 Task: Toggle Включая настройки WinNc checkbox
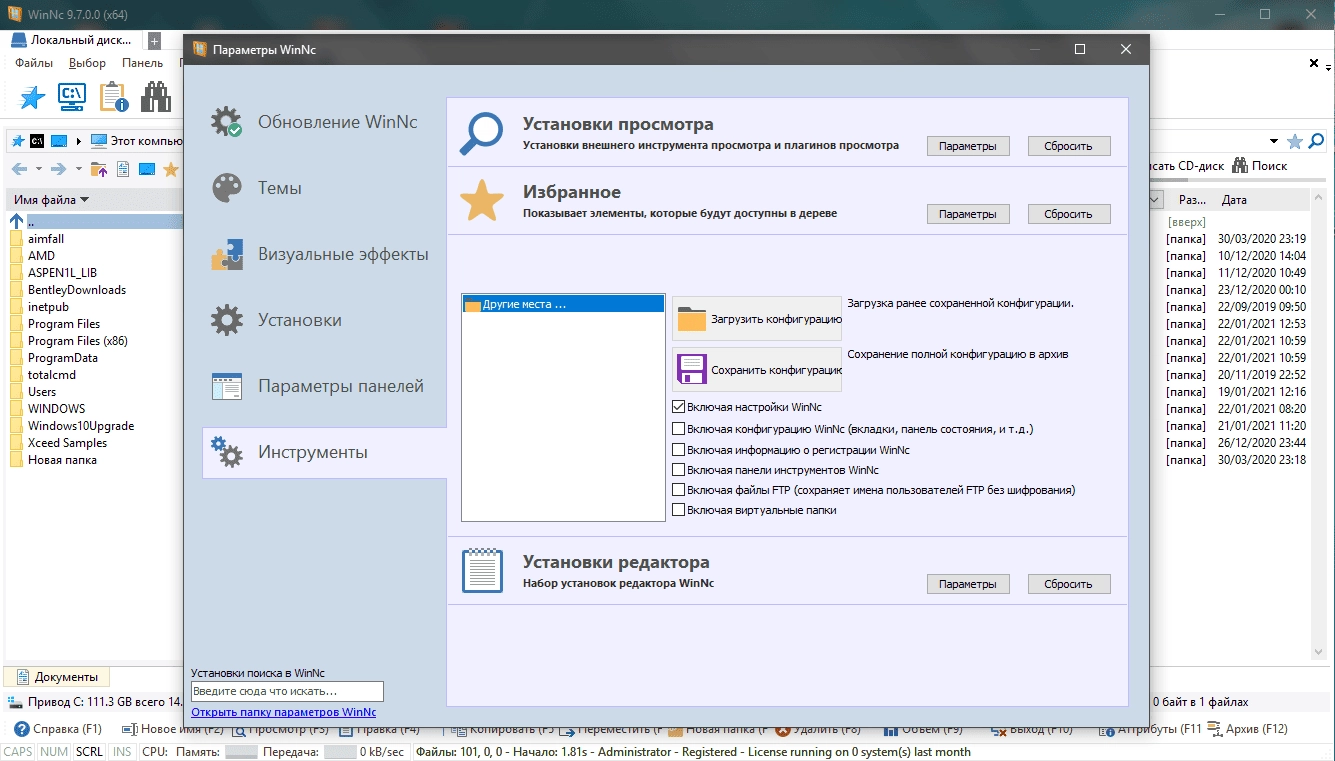[679, 407]
